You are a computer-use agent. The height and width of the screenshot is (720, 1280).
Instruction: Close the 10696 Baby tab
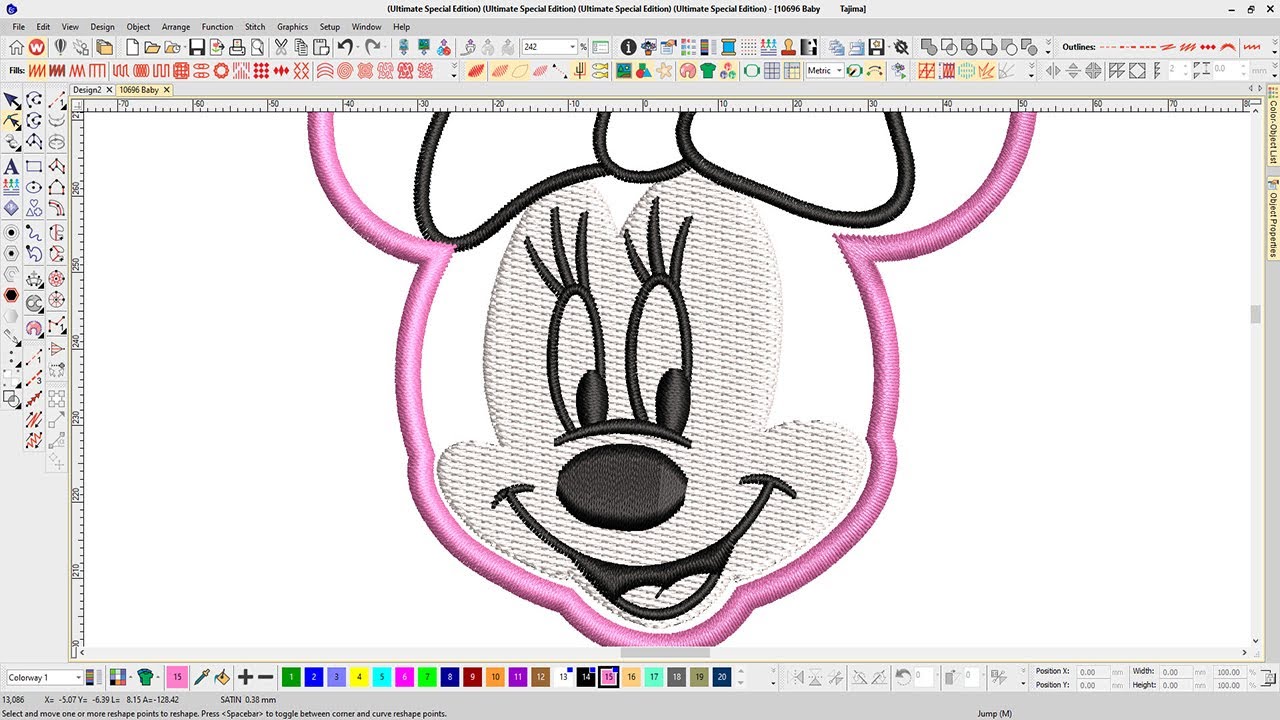[167, 90]
